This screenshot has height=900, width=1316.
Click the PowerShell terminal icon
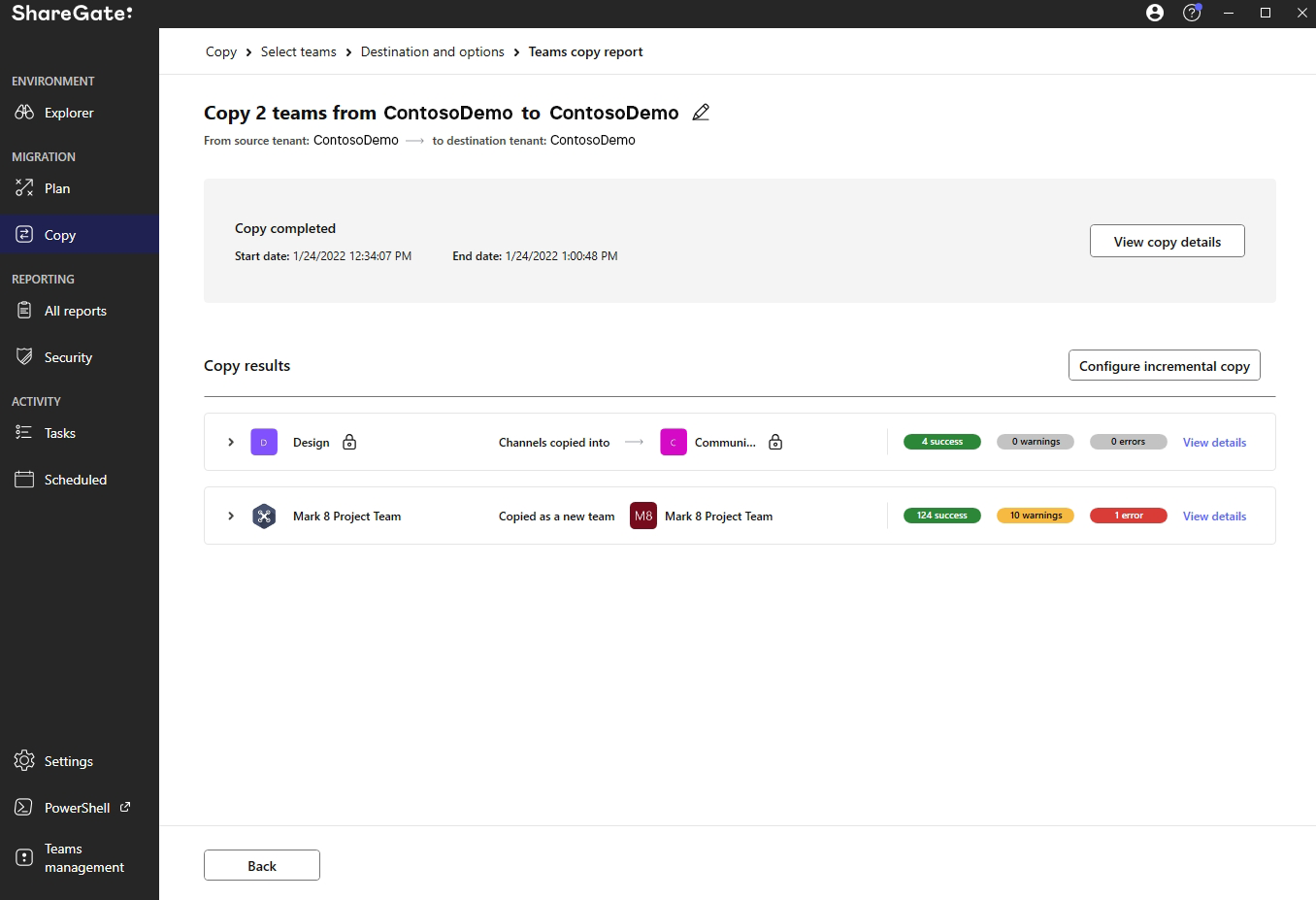coord(24,808)
